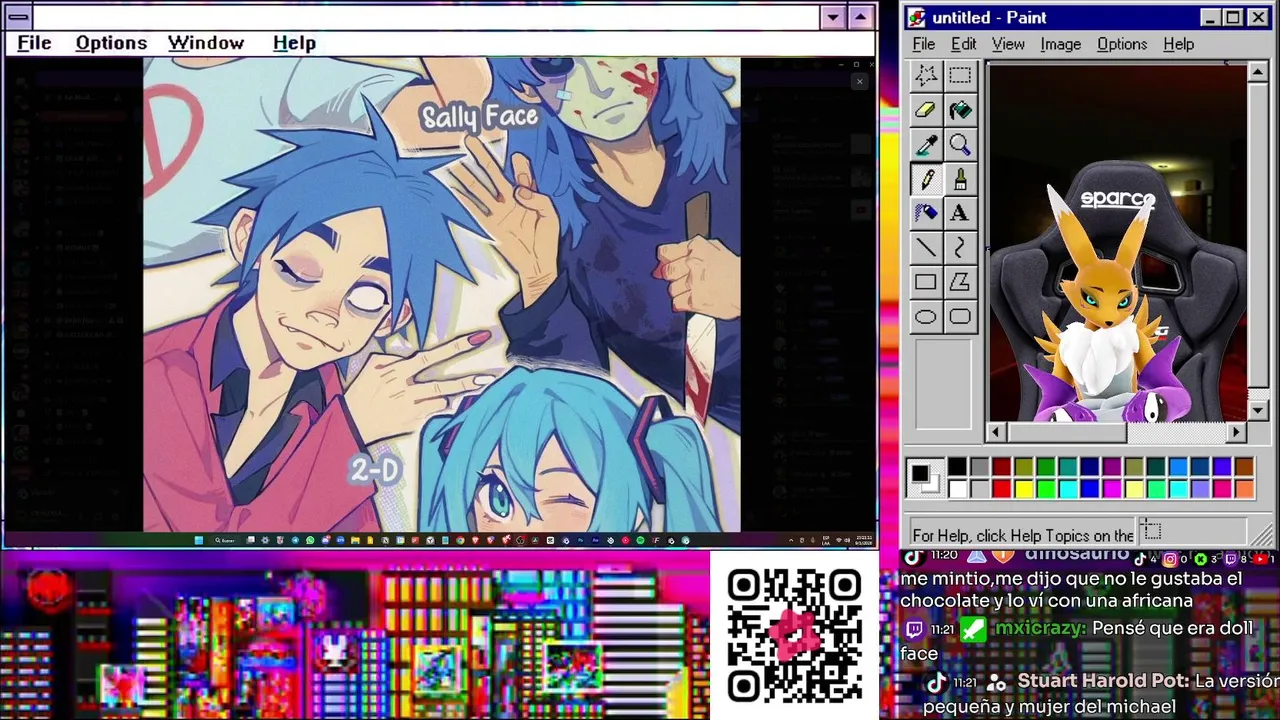Click Paint canvas scroll down arrow
Image resolution: width=1280 pixels, height=720 pixels.
click(x=1258, y=411)
